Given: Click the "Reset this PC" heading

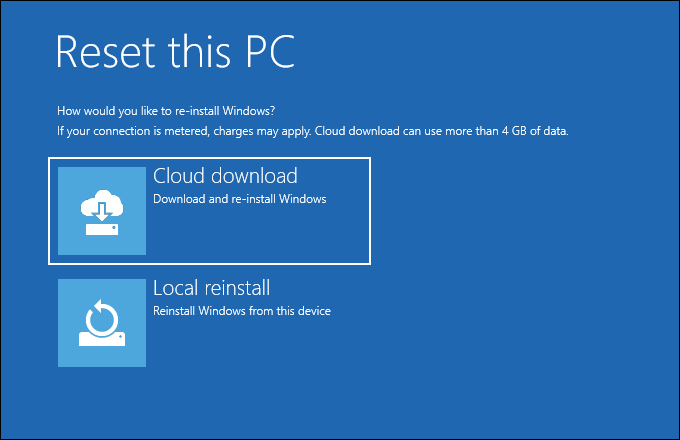Looking at the screenshot, I should [175, 50].
